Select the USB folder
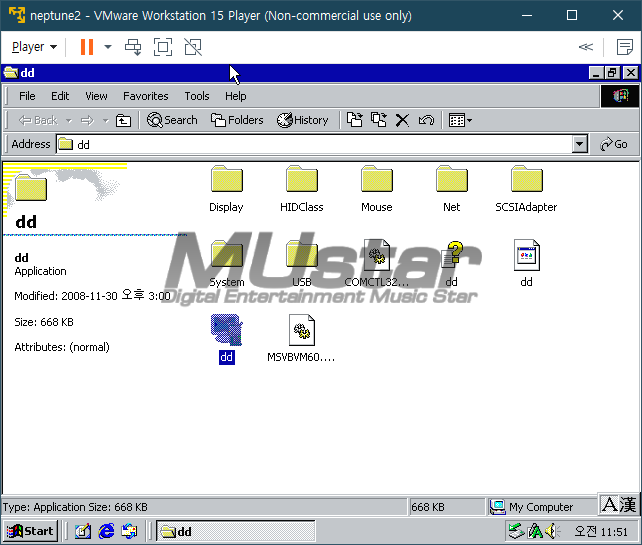The height and width of the screenshot is (545, 642). [x=302, y=264]
